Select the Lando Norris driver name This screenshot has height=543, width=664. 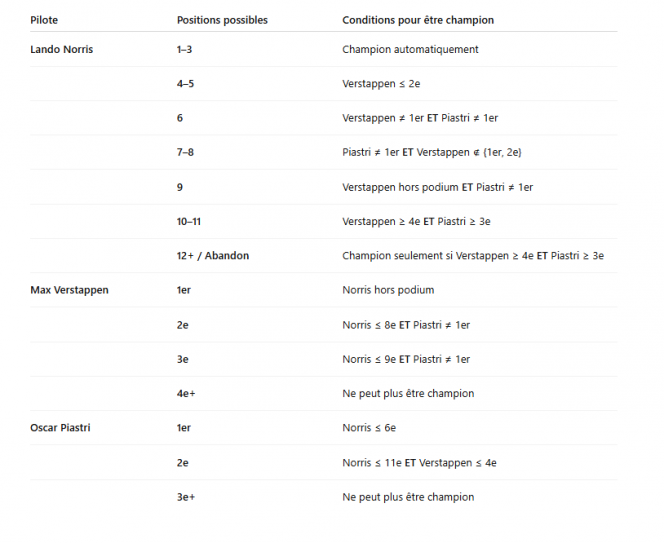click(62, 49)
